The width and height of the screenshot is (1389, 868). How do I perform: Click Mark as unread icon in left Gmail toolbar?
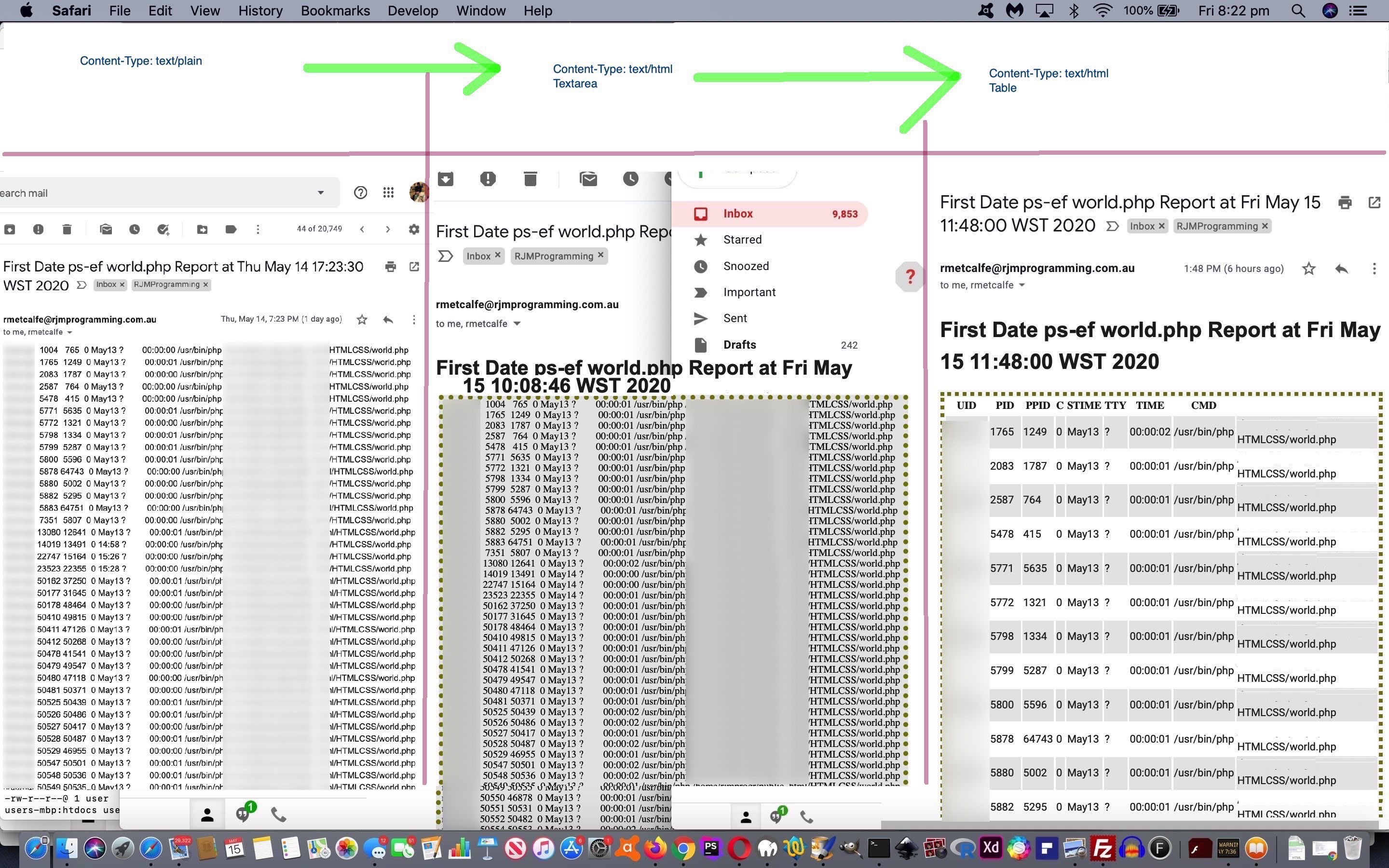point(106,229)
